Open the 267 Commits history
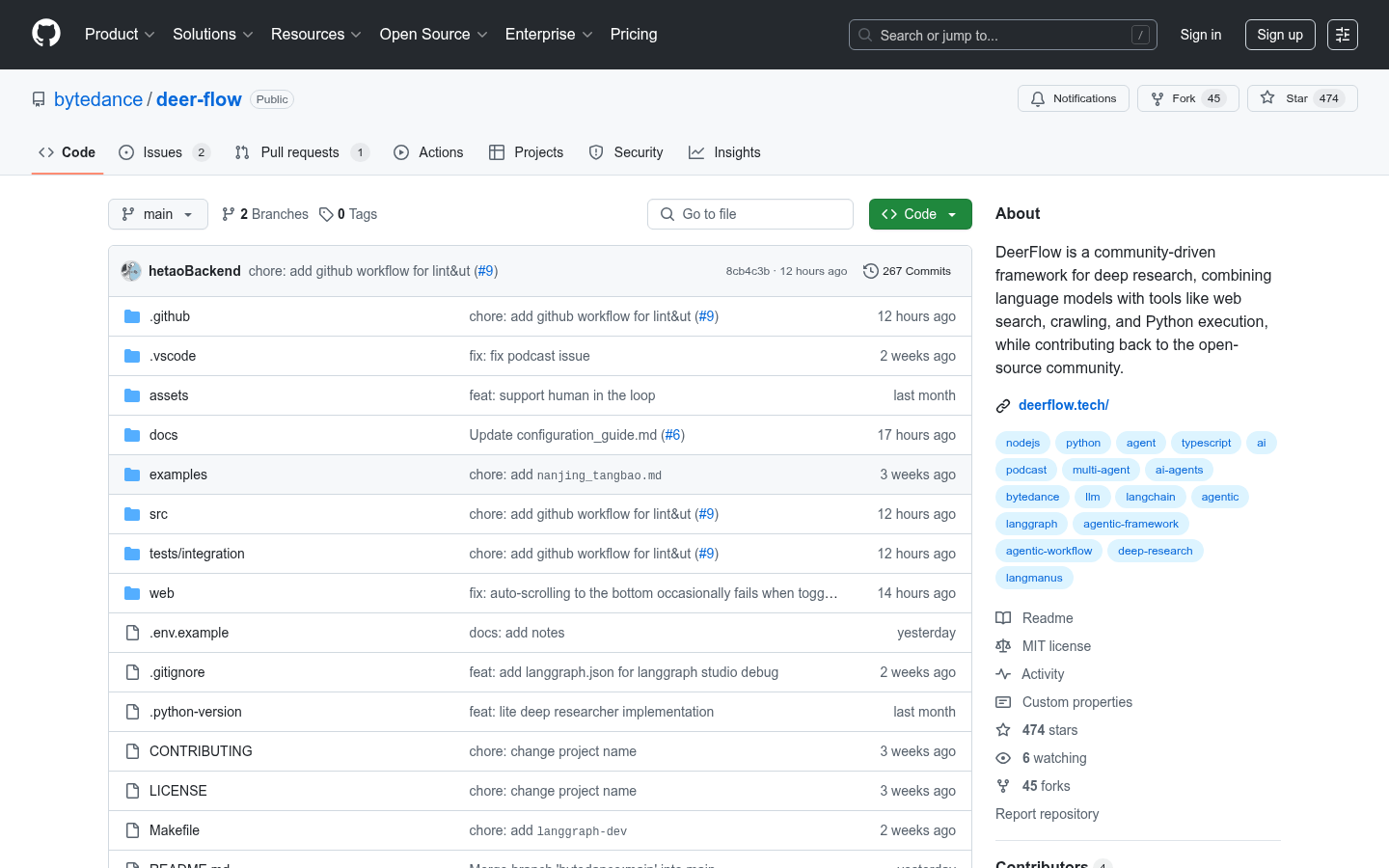Screen dimensions: 1389x868 click(x=907, y=271)
